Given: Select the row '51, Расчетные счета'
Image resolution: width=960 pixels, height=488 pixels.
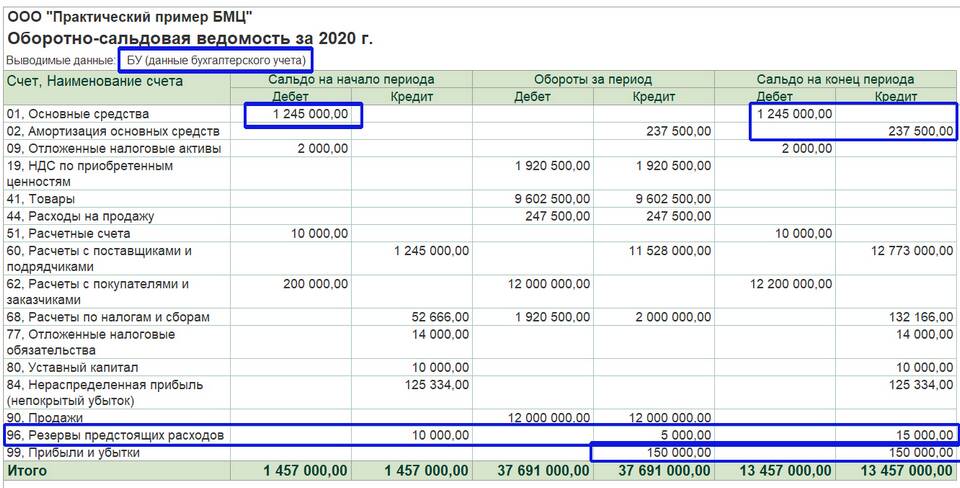Looking at the screenshot, I should (x=481, y=233).
